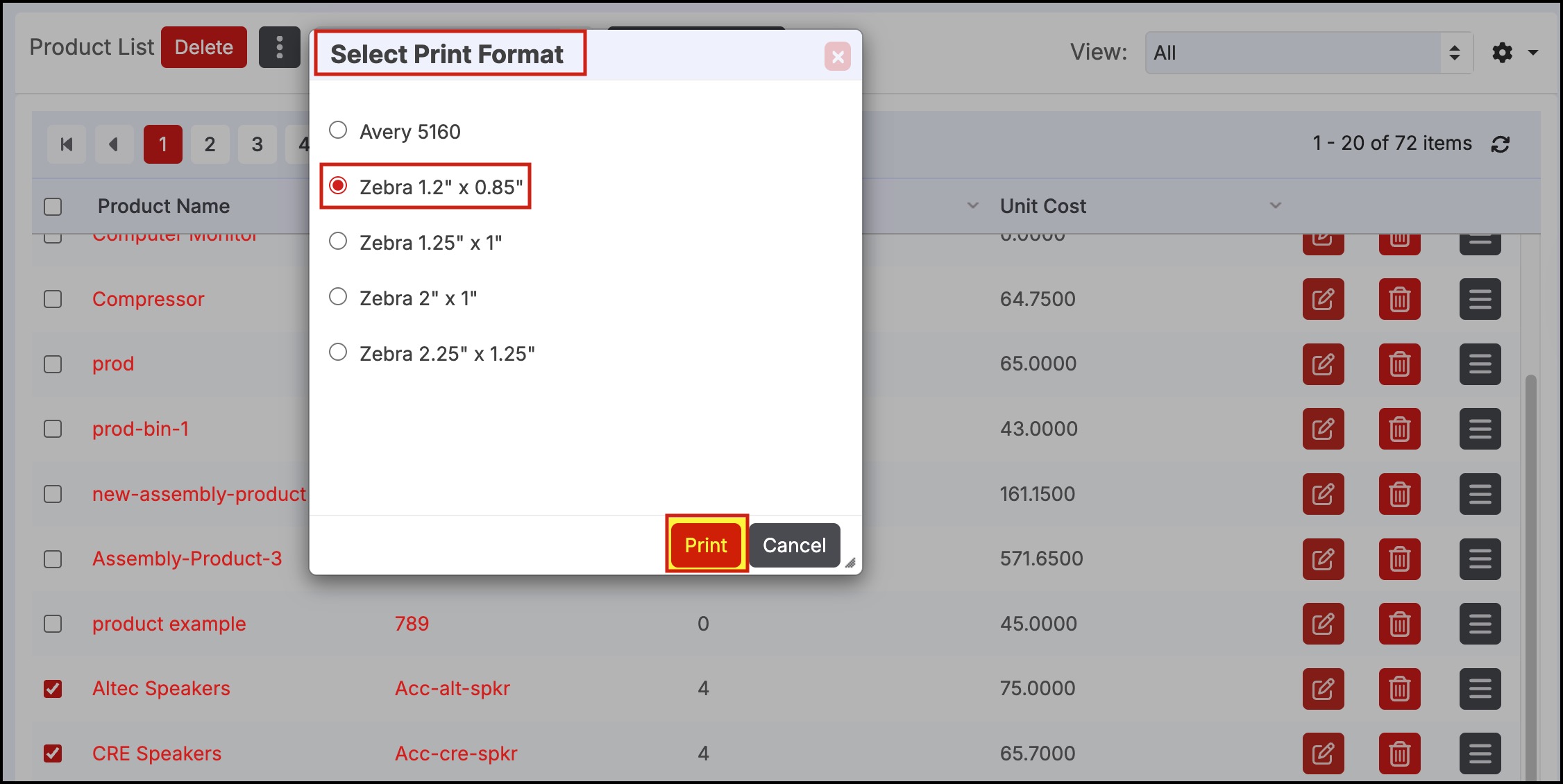
Task: Open row menu for 65.0000 product
Action: click(1480, 364)
